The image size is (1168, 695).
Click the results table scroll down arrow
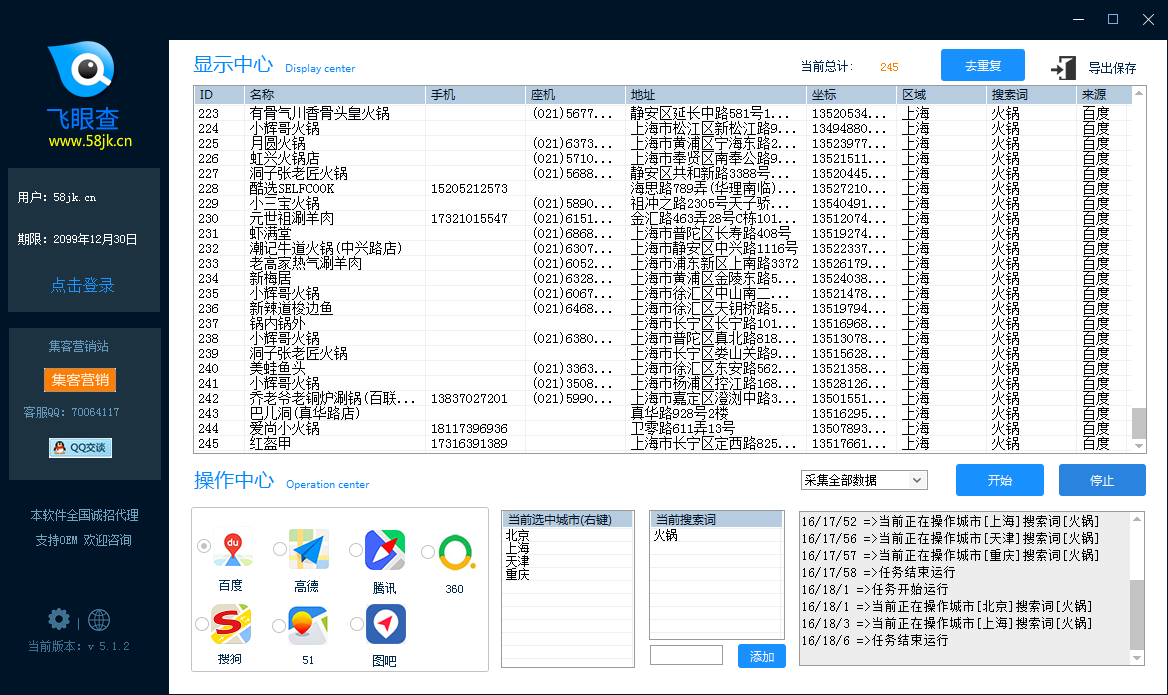coord(1138,445)
